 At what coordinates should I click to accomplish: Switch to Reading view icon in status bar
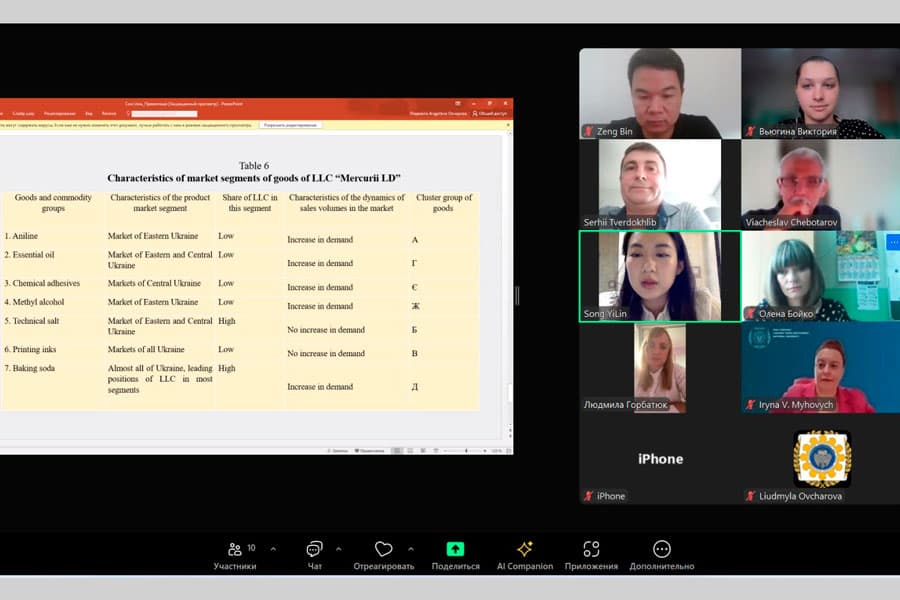(423, 451)
